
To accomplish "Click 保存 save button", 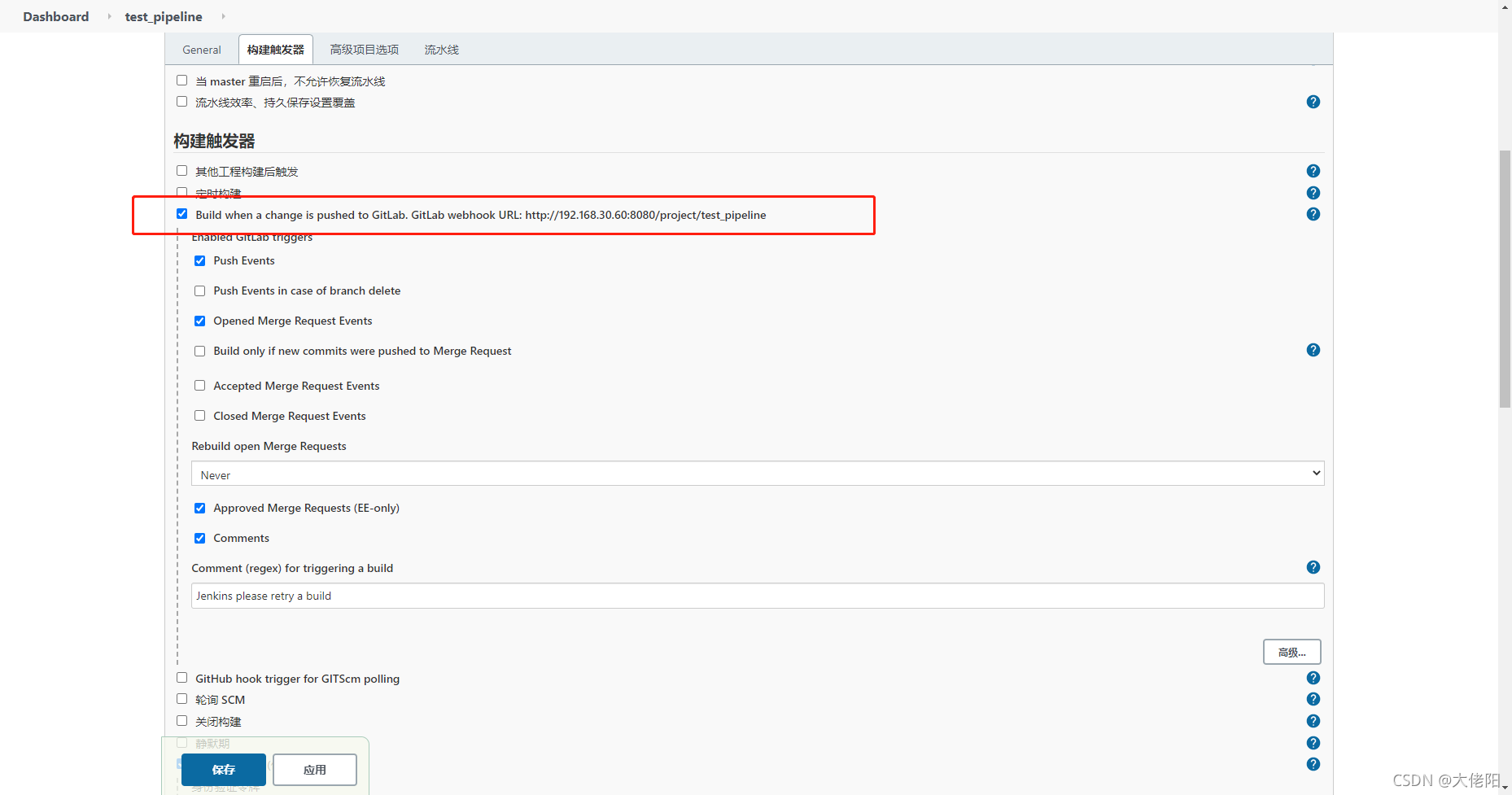I will click(x=224, y=770).
